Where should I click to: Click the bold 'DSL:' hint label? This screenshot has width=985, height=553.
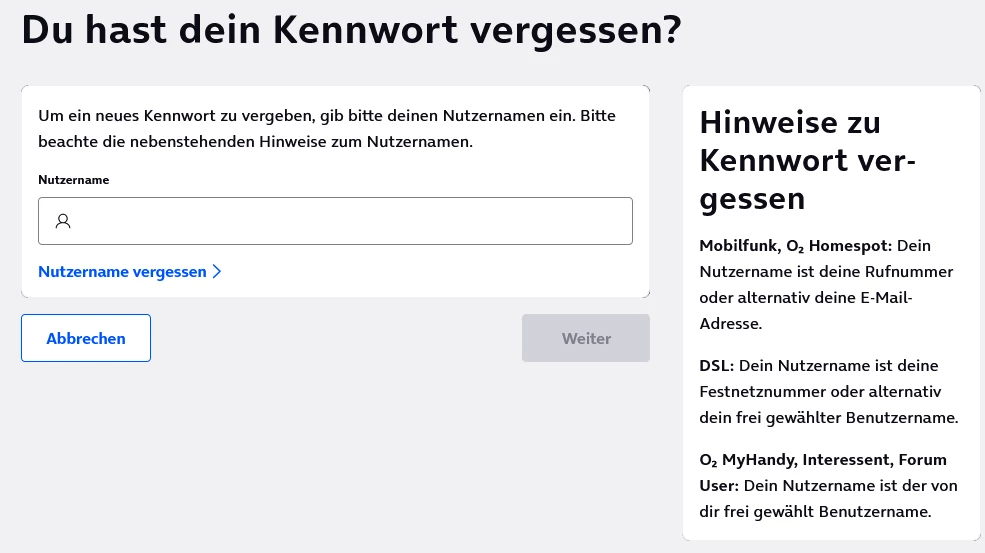point(717,366)
